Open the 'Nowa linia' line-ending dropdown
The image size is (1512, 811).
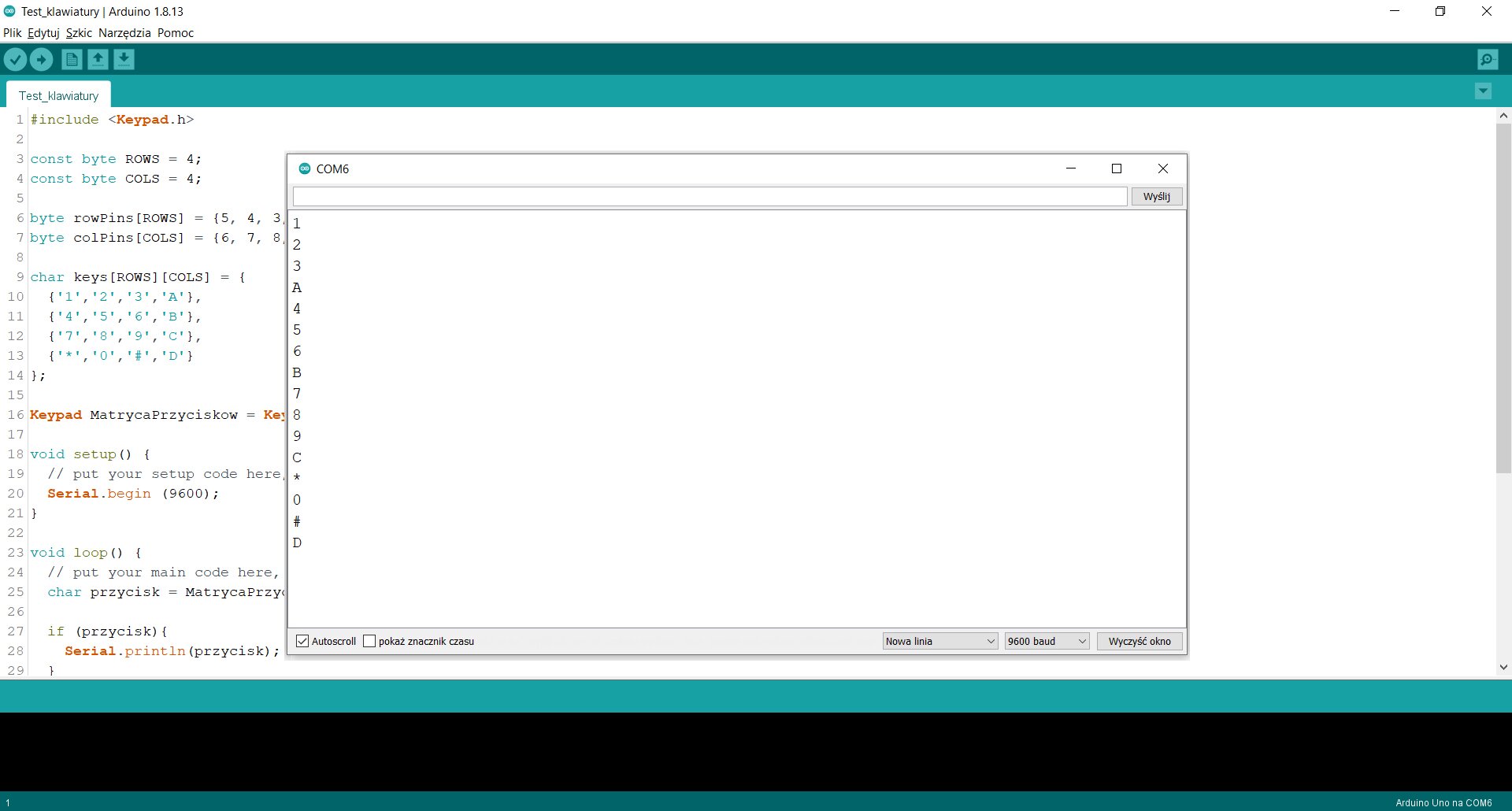939,641
